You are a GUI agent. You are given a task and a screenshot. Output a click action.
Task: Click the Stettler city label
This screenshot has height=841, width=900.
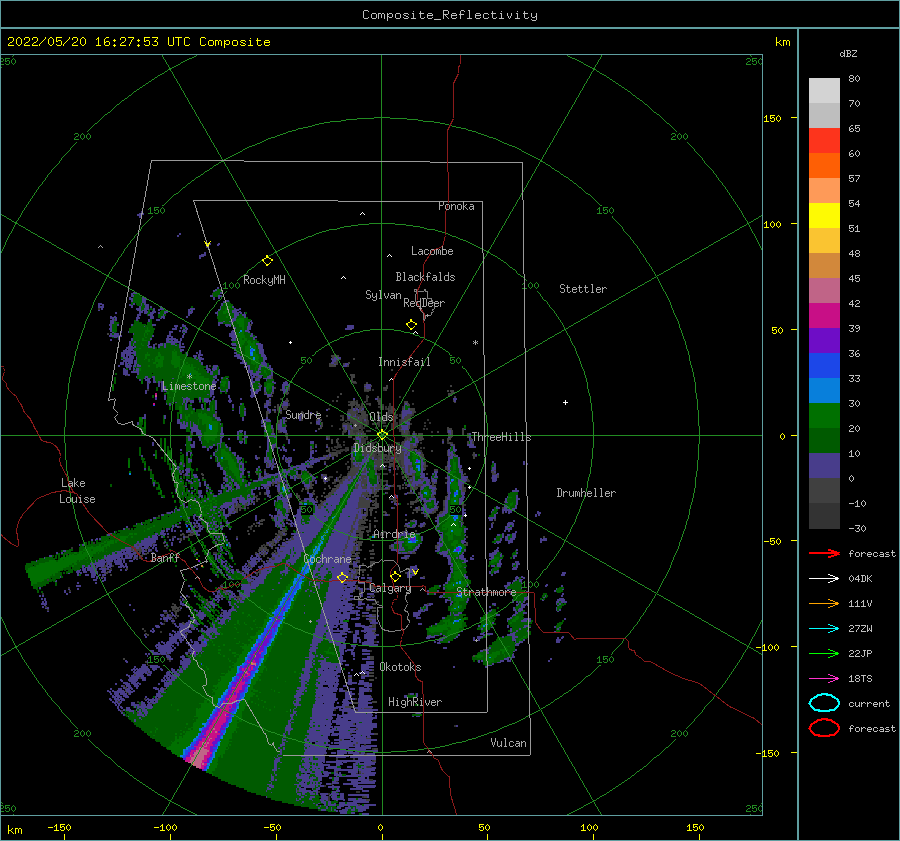point(583,289)
